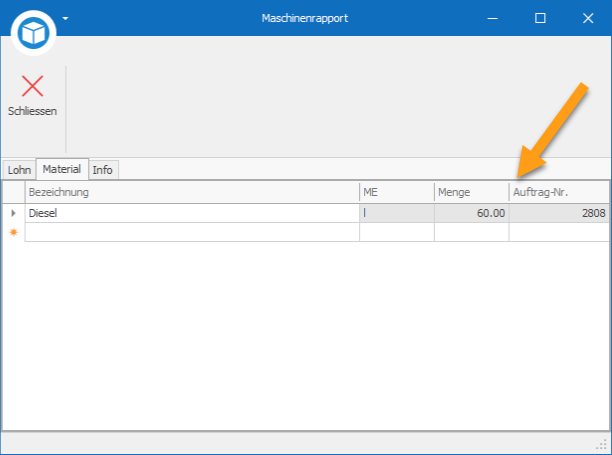Select the quantity cell 60.00
The height and width of the screenshot is (455, 612).
coord(471,213)
